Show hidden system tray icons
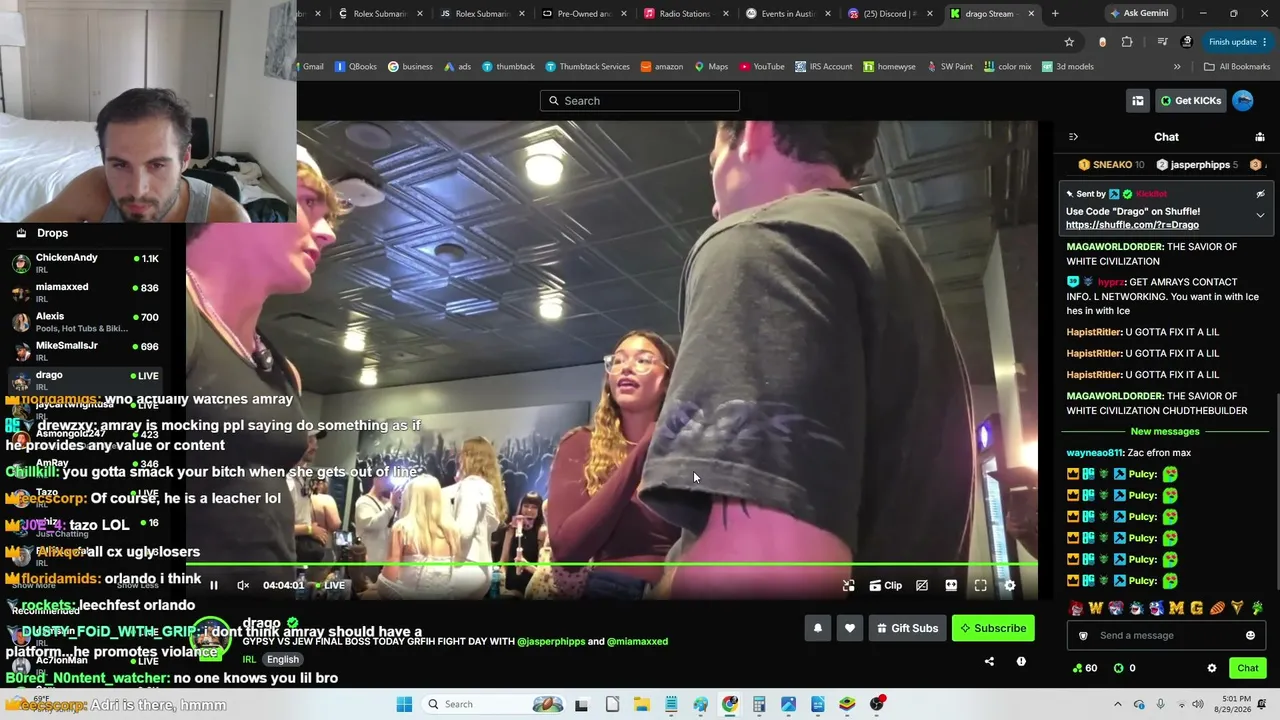This screenshot has width=1280, height=720. [x=1119, y=704]
